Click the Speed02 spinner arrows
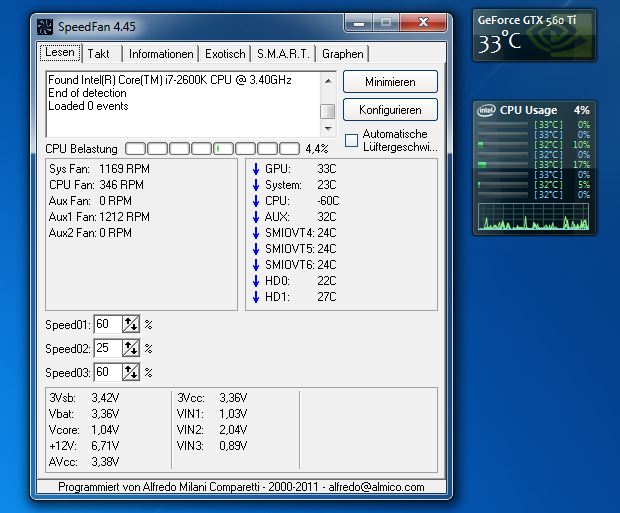The height and width of the screenshot is (513, 620). pyautogui.click(x=131, y=348)
